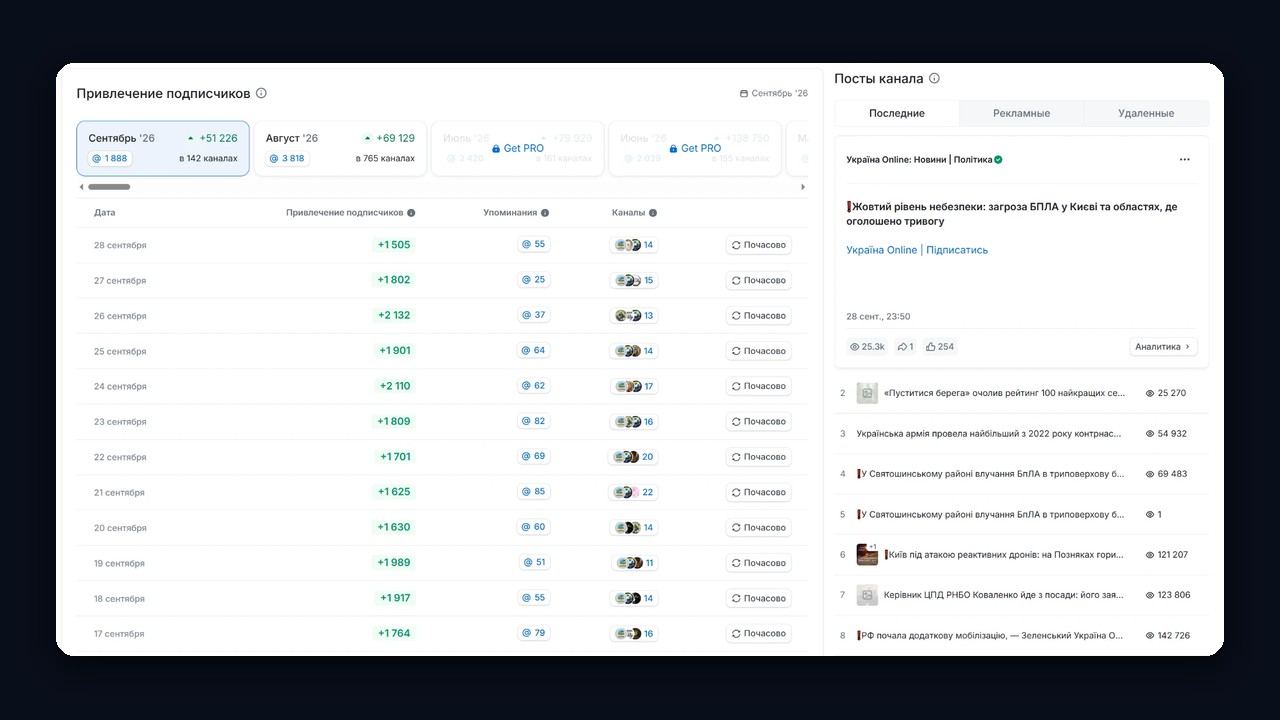Viewport: 1280px width, 720px height.
Task: Select the Август '26 month card
Action: tap(340, 148)
